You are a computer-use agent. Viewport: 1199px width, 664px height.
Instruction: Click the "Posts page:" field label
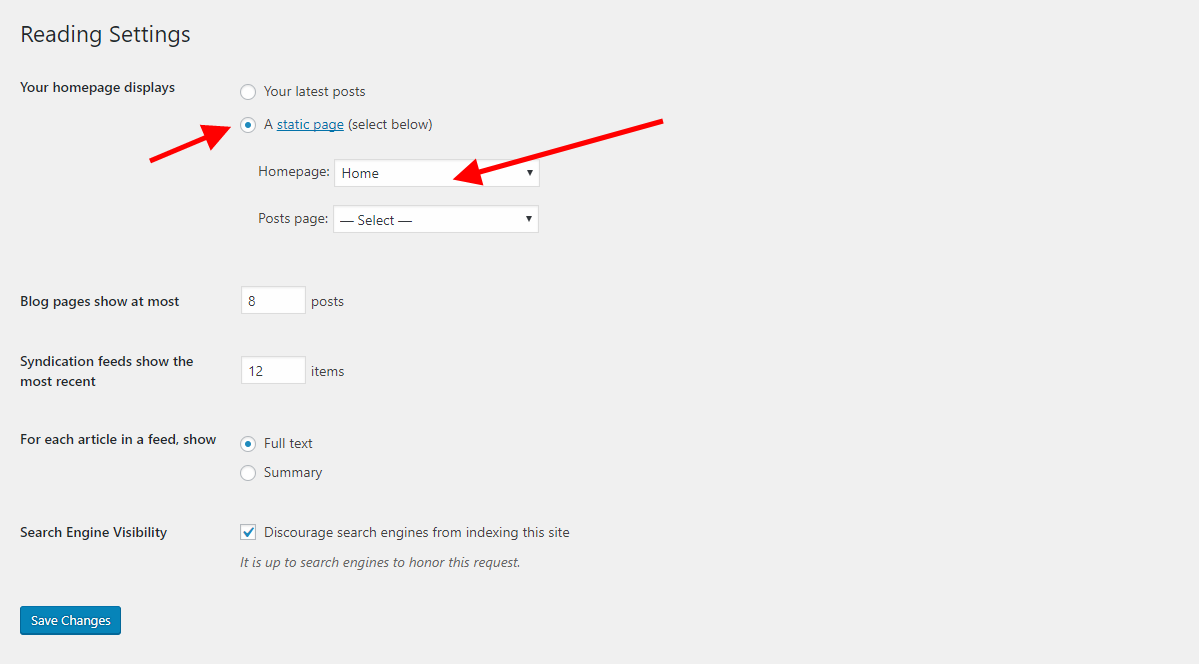(x=293, y=219)
